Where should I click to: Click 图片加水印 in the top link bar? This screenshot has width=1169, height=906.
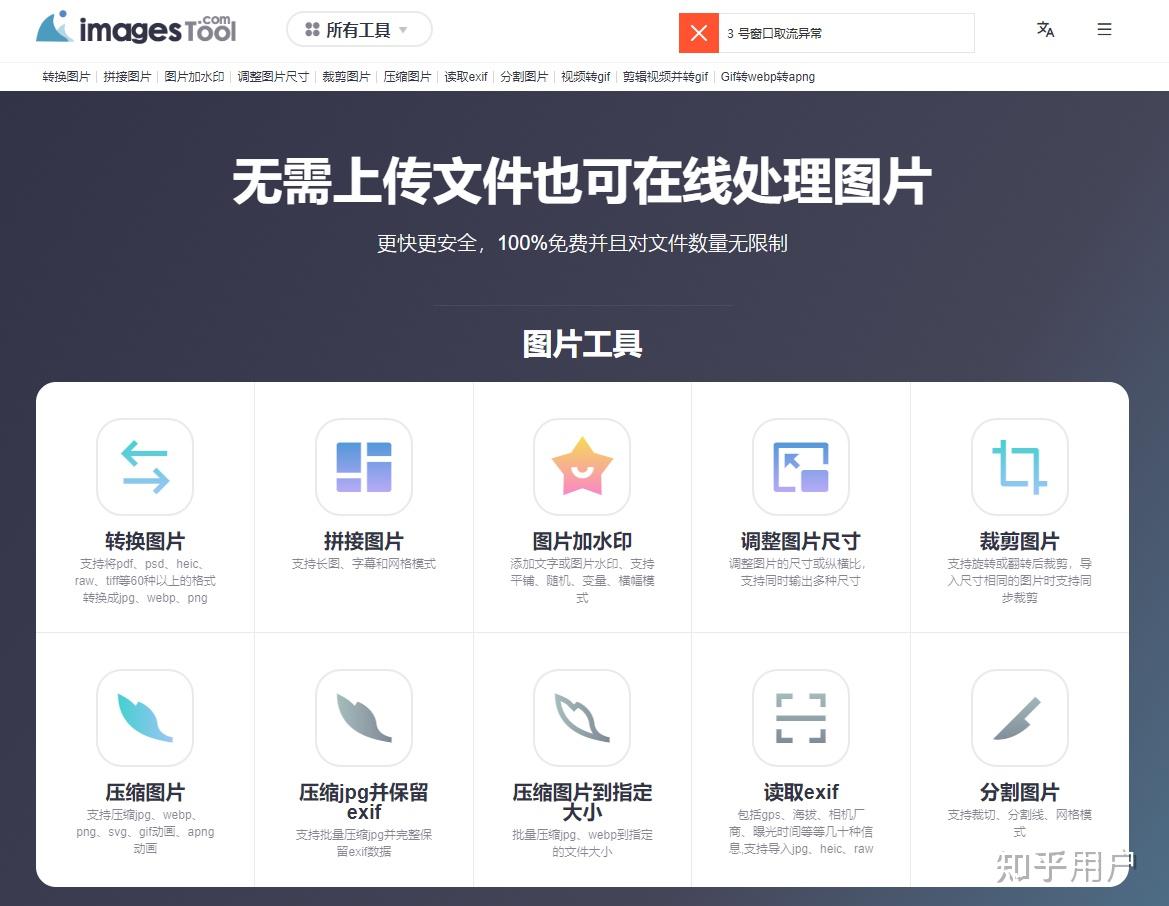(193, 76)
